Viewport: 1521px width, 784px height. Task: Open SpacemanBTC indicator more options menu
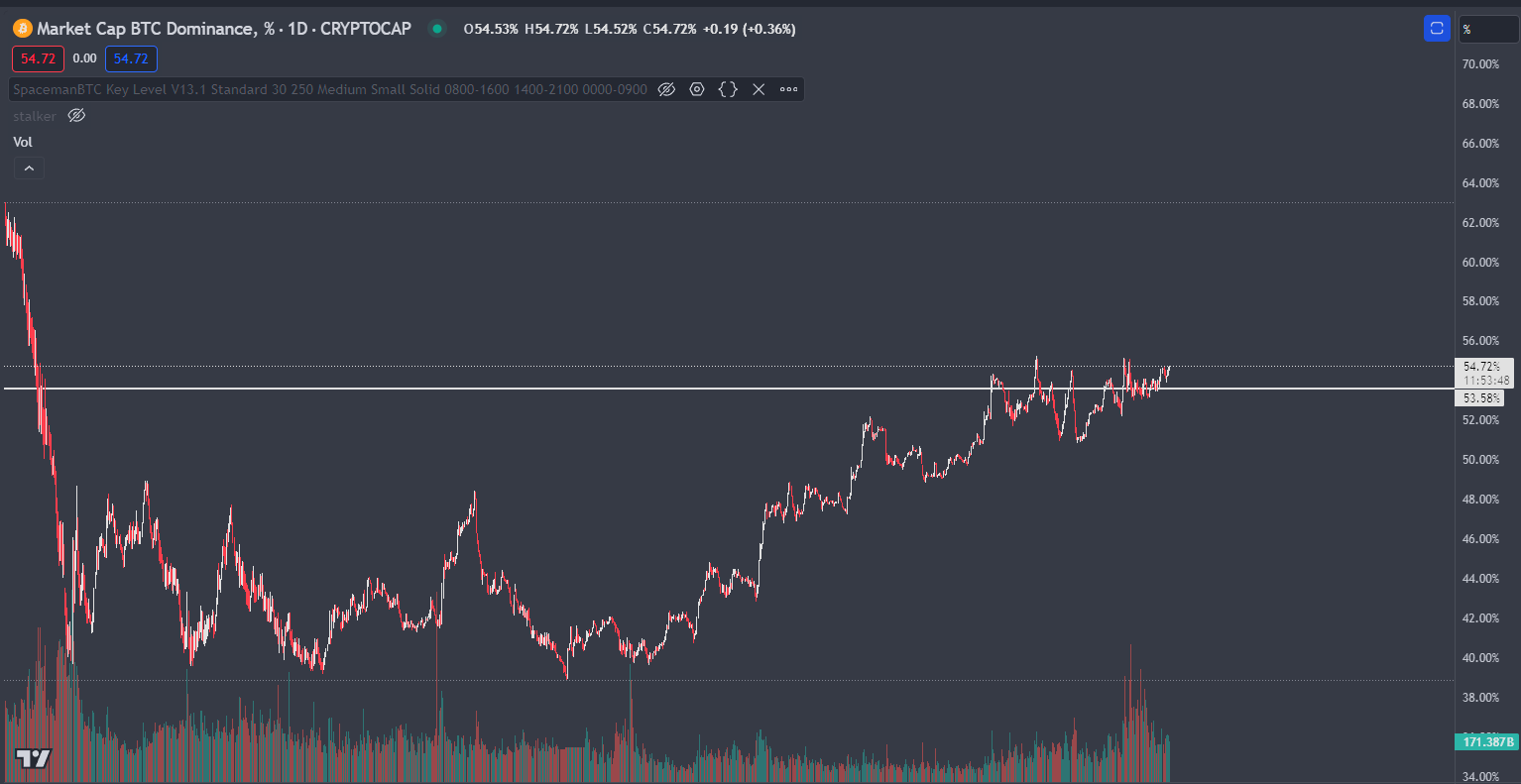tap(788, 89)
